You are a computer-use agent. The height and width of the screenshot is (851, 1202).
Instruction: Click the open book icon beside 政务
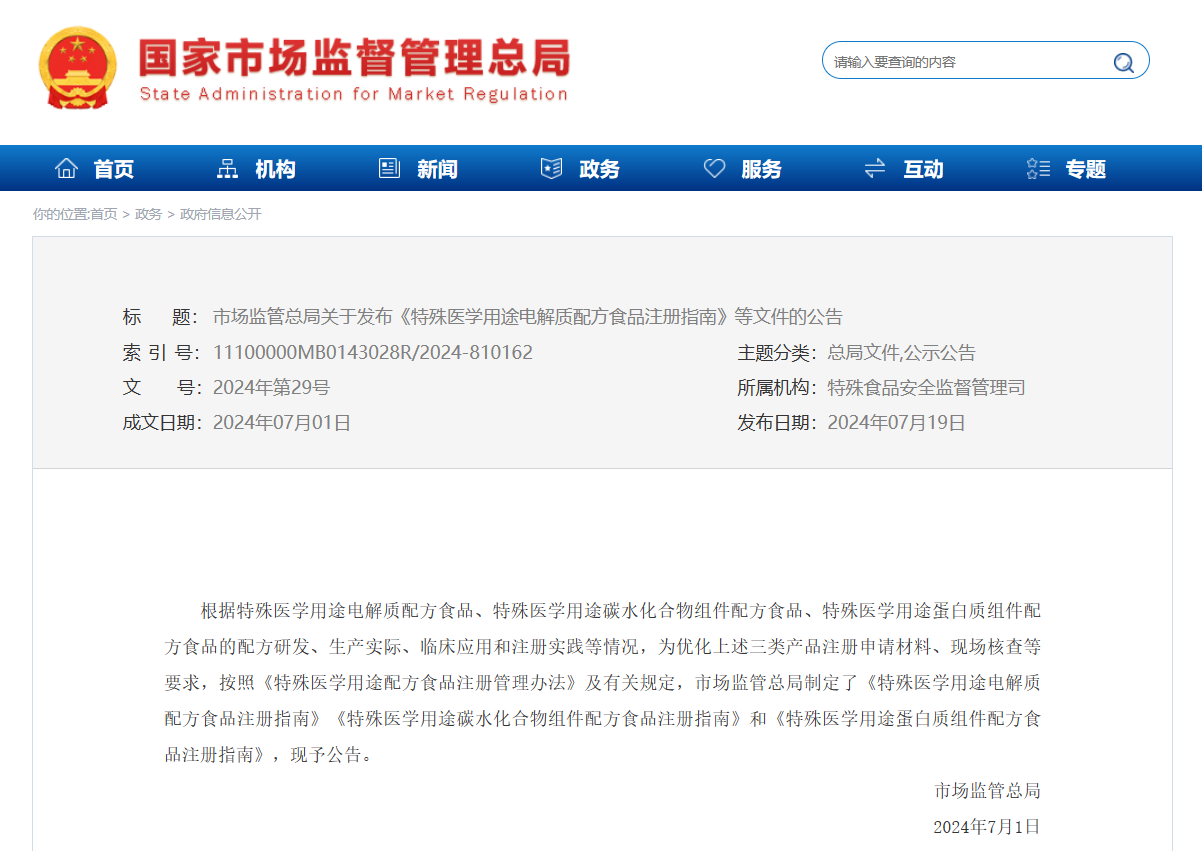(x=551, y=169)
